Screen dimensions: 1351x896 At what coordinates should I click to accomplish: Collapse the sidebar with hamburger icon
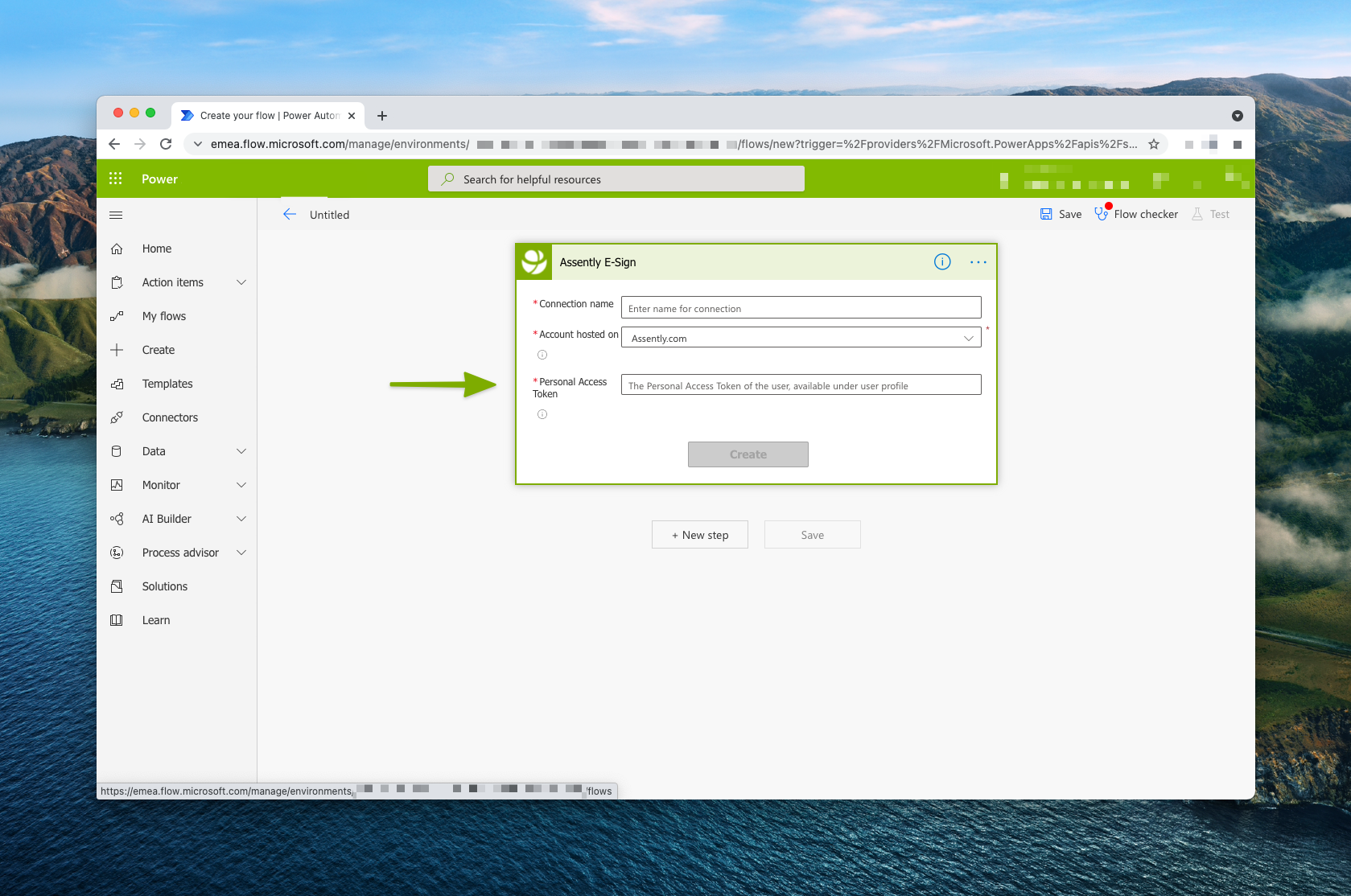[x=116, y=215]
